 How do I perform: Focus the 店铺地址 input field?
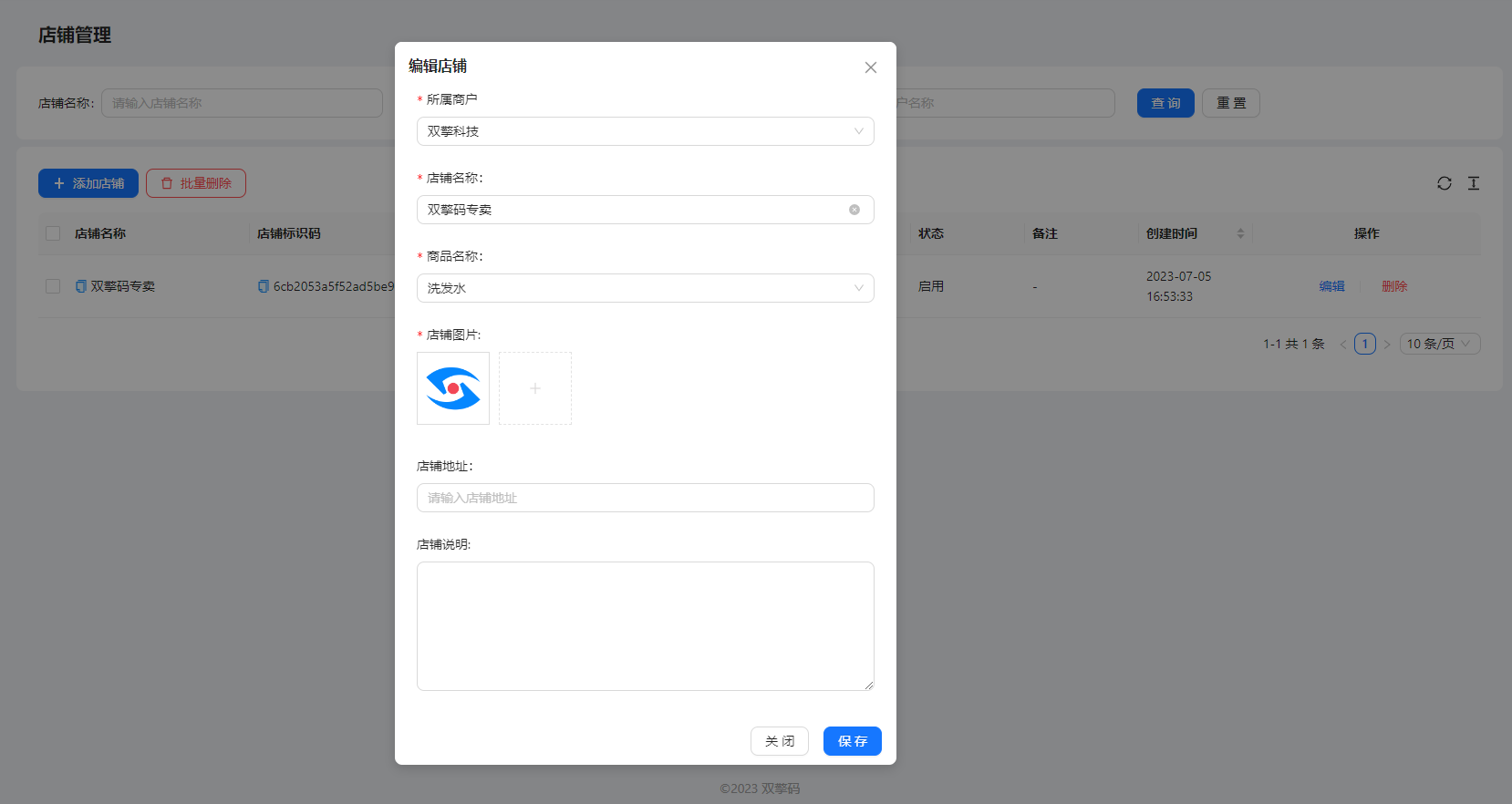coord(646,498)
